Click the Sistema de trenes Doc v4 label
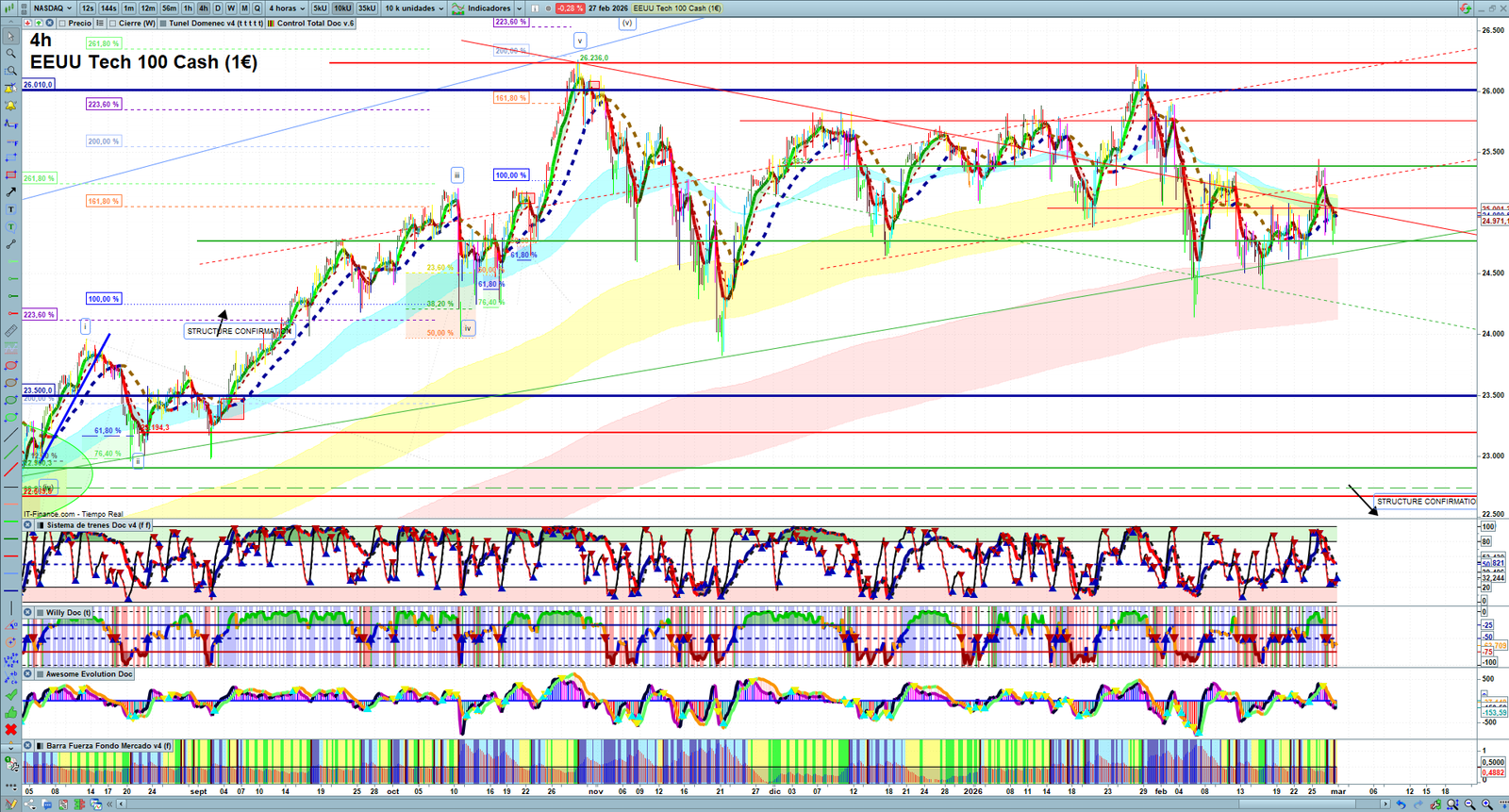This screenshot has height=812, width=1509. point(98,525)
